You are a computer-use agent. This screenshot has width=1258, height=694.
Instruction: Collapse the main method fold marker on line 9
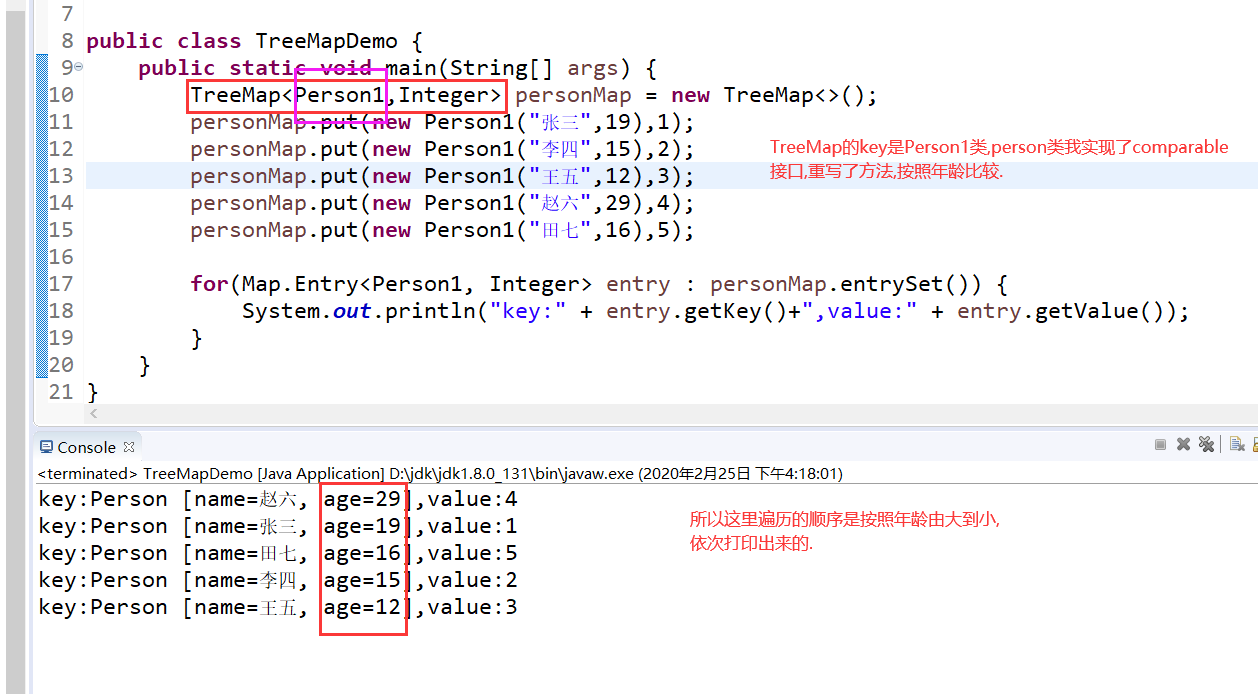(78, 67)
